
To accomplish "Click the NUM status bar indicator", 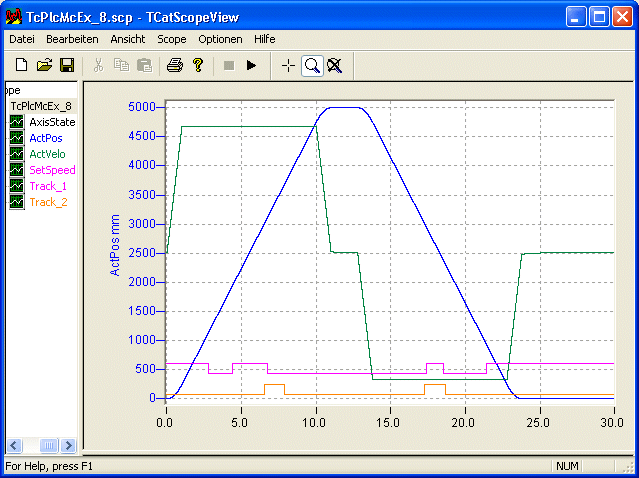I will click(x=567, y=466).
